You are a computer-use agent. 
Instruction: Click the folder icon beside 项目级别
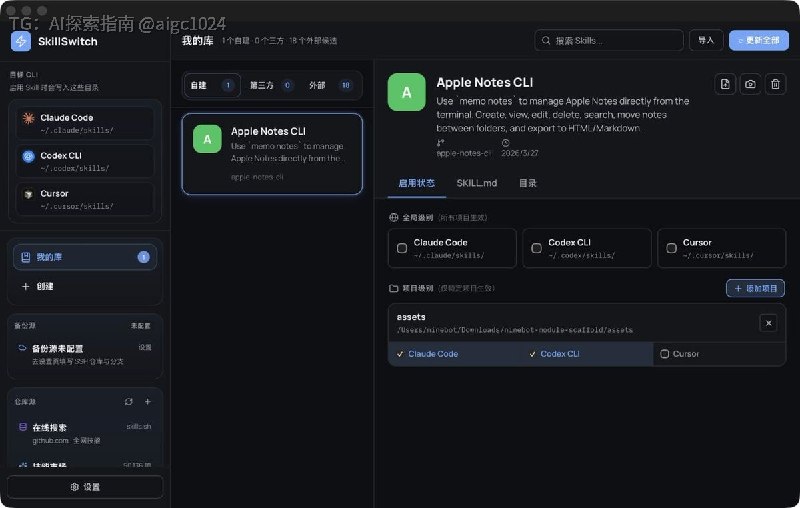pyautogui.click(x=393, y=288)
